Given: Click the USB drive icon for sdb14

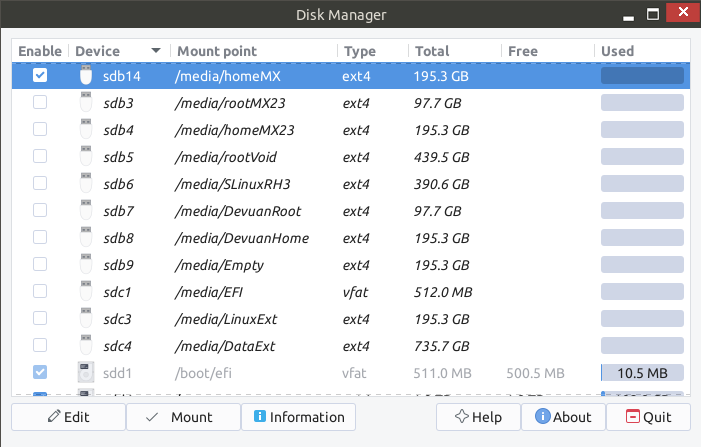Looking at the screenshot, I should (86, 75).
